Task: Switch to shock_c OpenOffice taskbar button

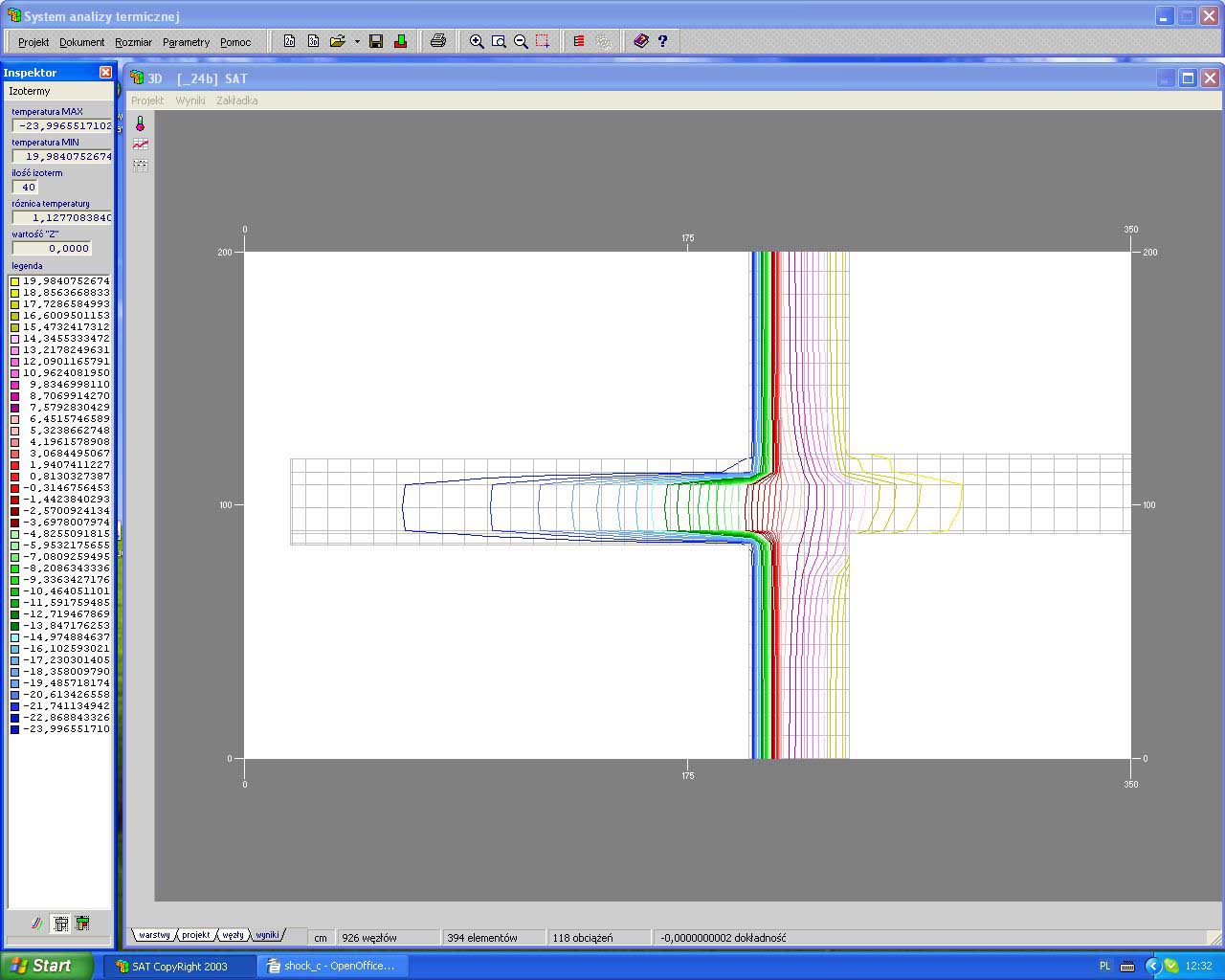Action: point(332,966)
